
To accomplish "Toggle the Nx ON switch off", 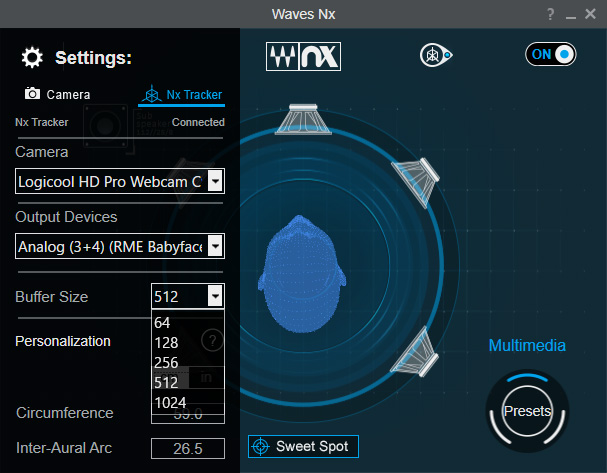I will point(551,55).
